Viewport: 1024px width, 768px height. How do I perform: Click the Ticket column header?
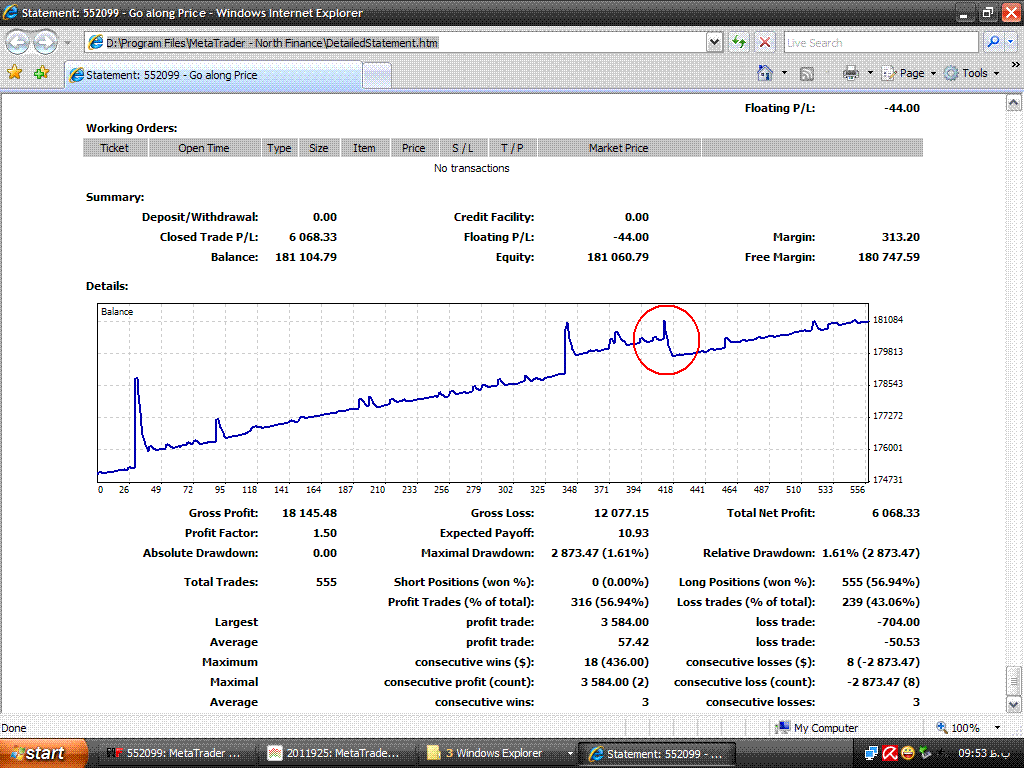point(114,148)
